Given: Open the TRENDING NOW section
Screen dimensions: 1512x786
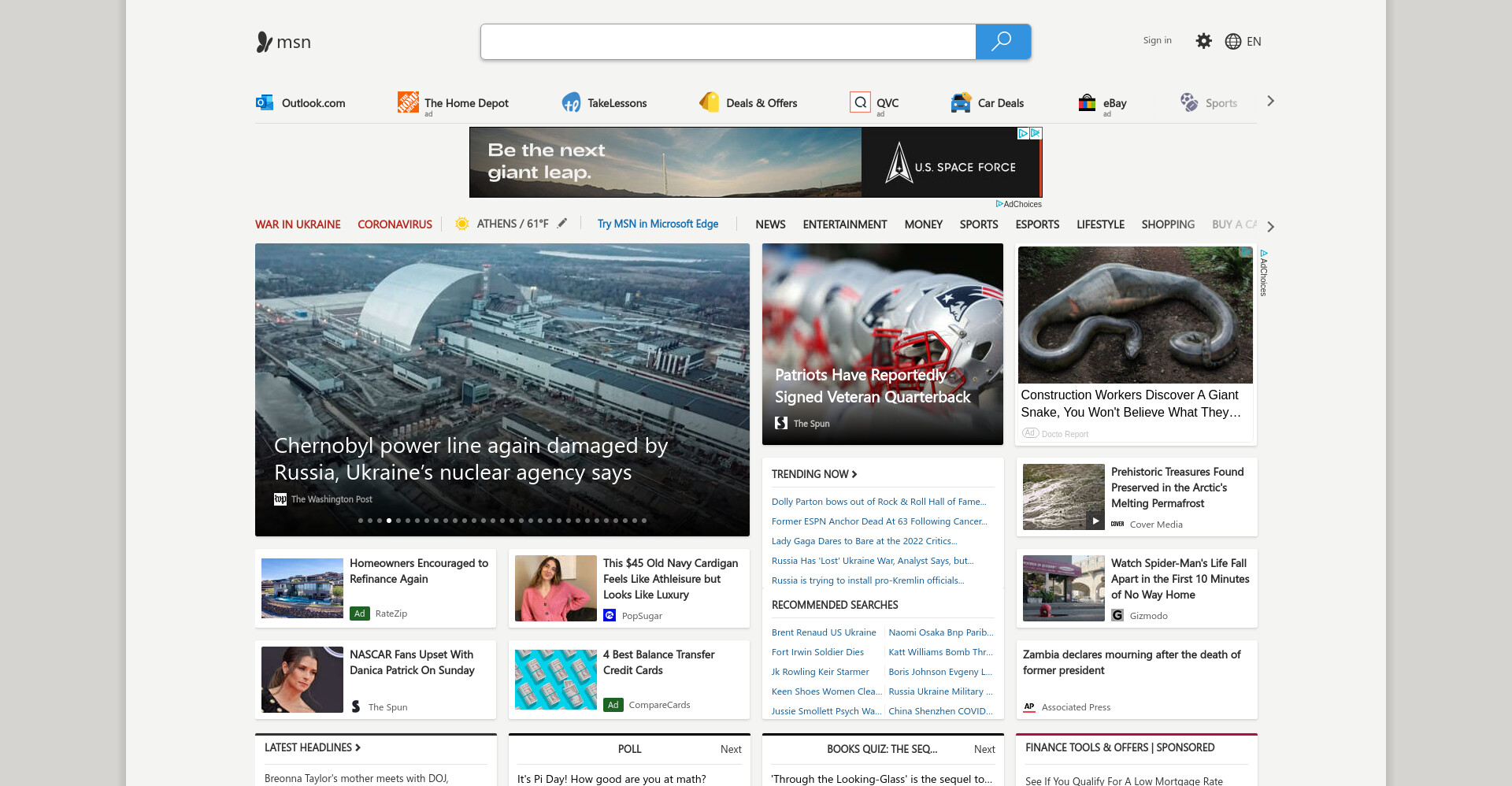Looking at the screenshot, I should click(x=814, y=474).
